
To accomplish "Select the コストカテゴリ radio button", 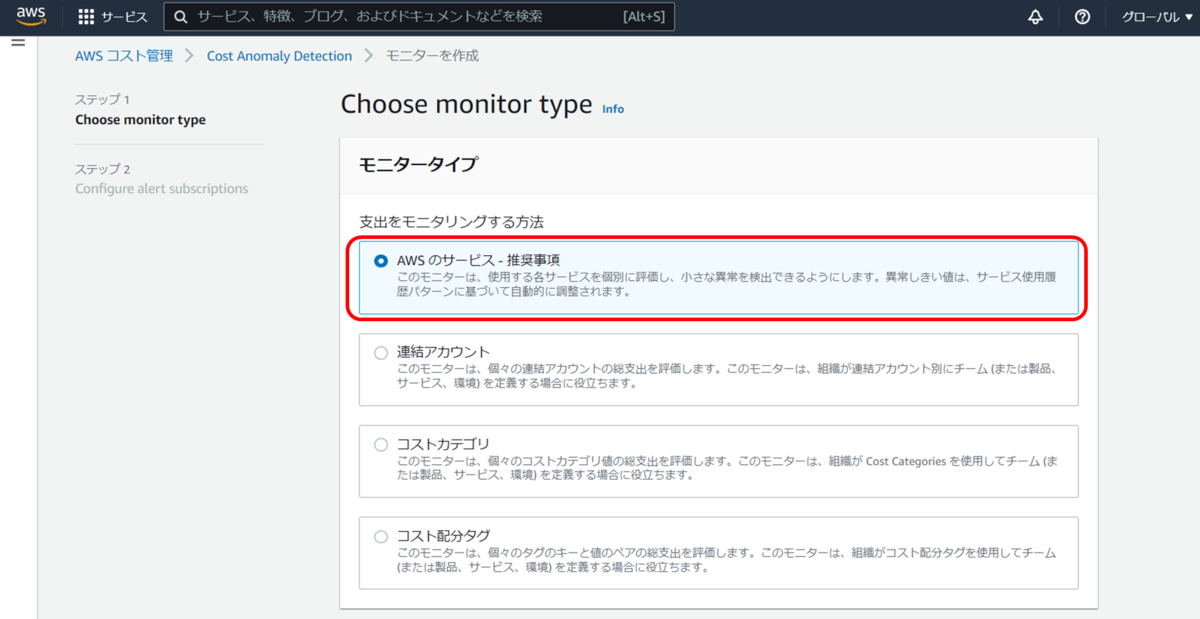I will (380, 444).
